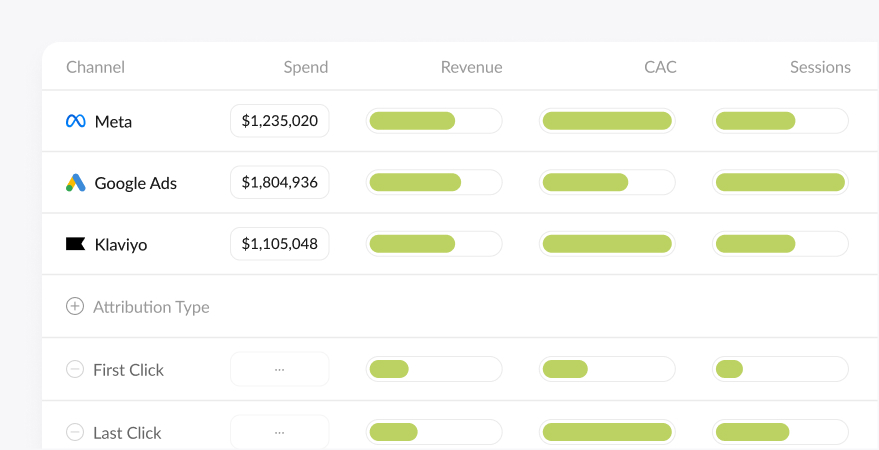Click First Click revenue bar

[434, 369]
